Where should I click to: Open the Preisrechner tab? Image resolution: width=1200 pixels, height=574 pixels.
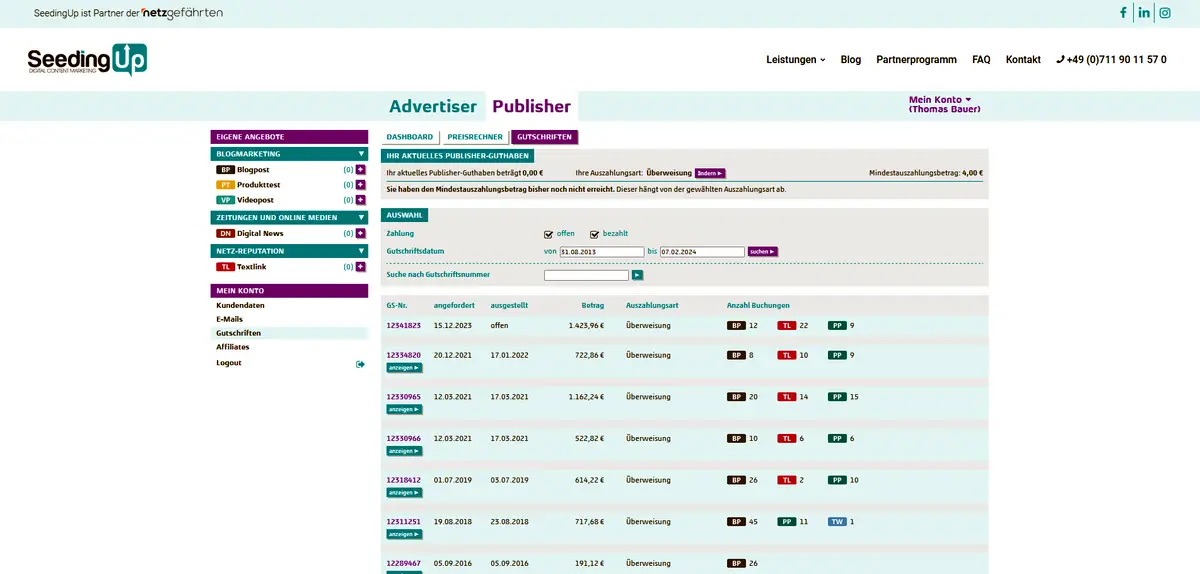[474, 137]
